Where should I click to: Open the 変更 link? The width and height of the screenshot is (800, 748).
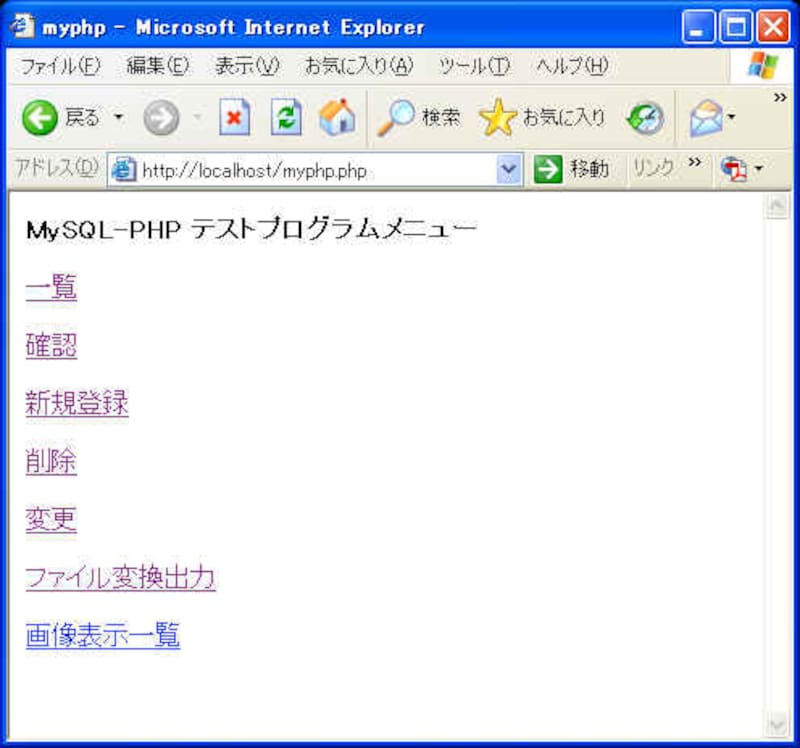(x=52, y=519)
